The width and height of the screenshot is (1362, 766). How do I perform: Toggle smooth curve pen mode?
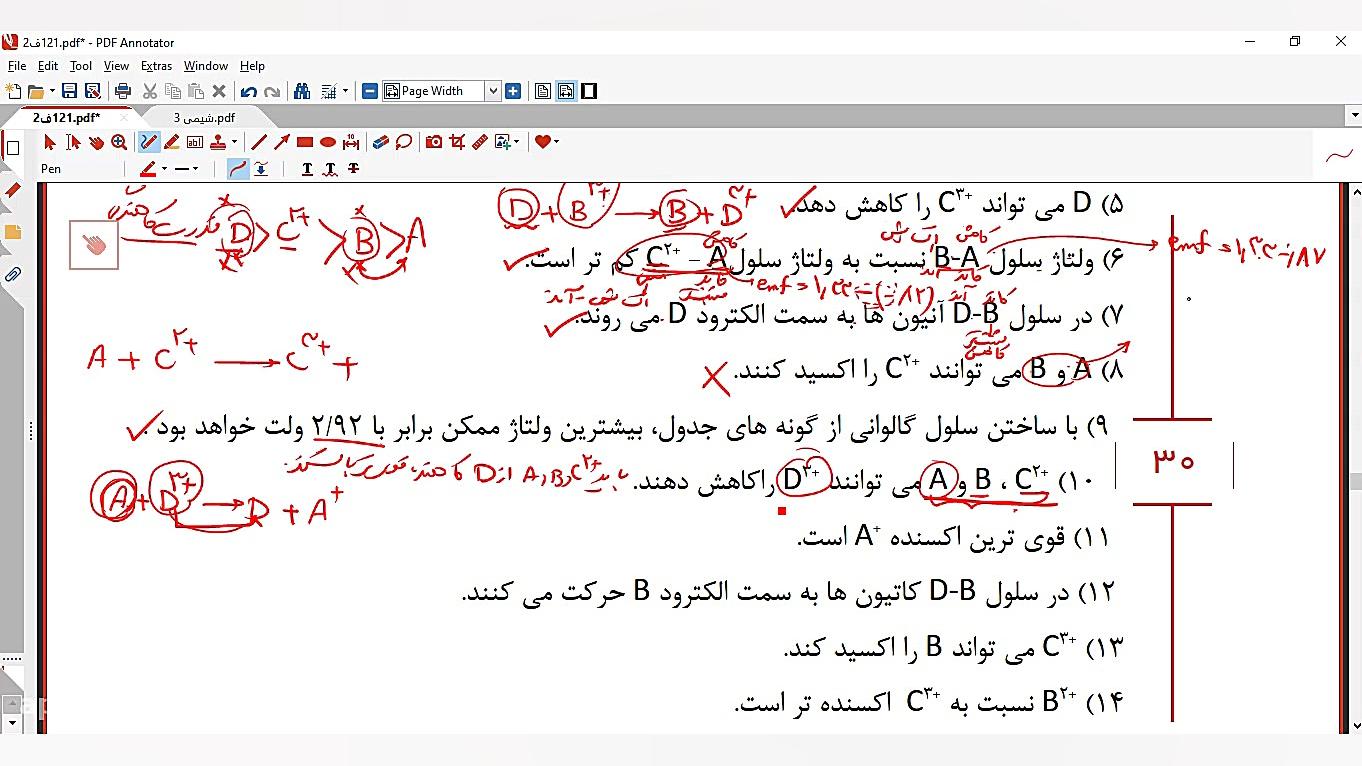pyautogui.click(x=236, y=168)
